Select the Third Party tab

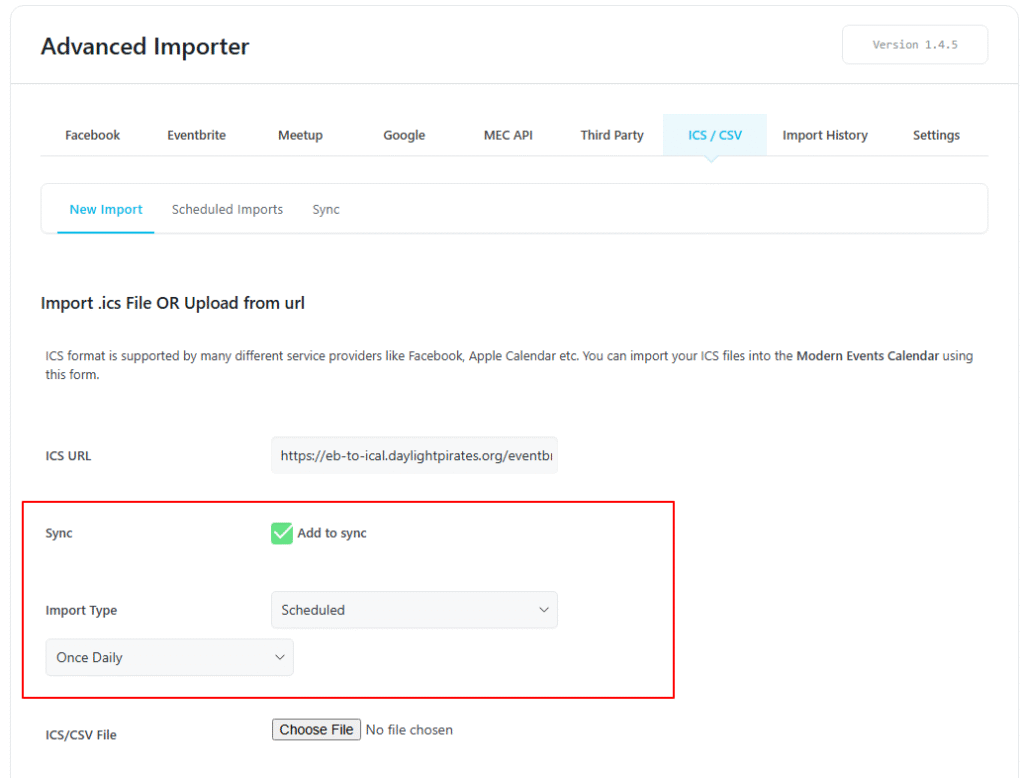[612, 135]
